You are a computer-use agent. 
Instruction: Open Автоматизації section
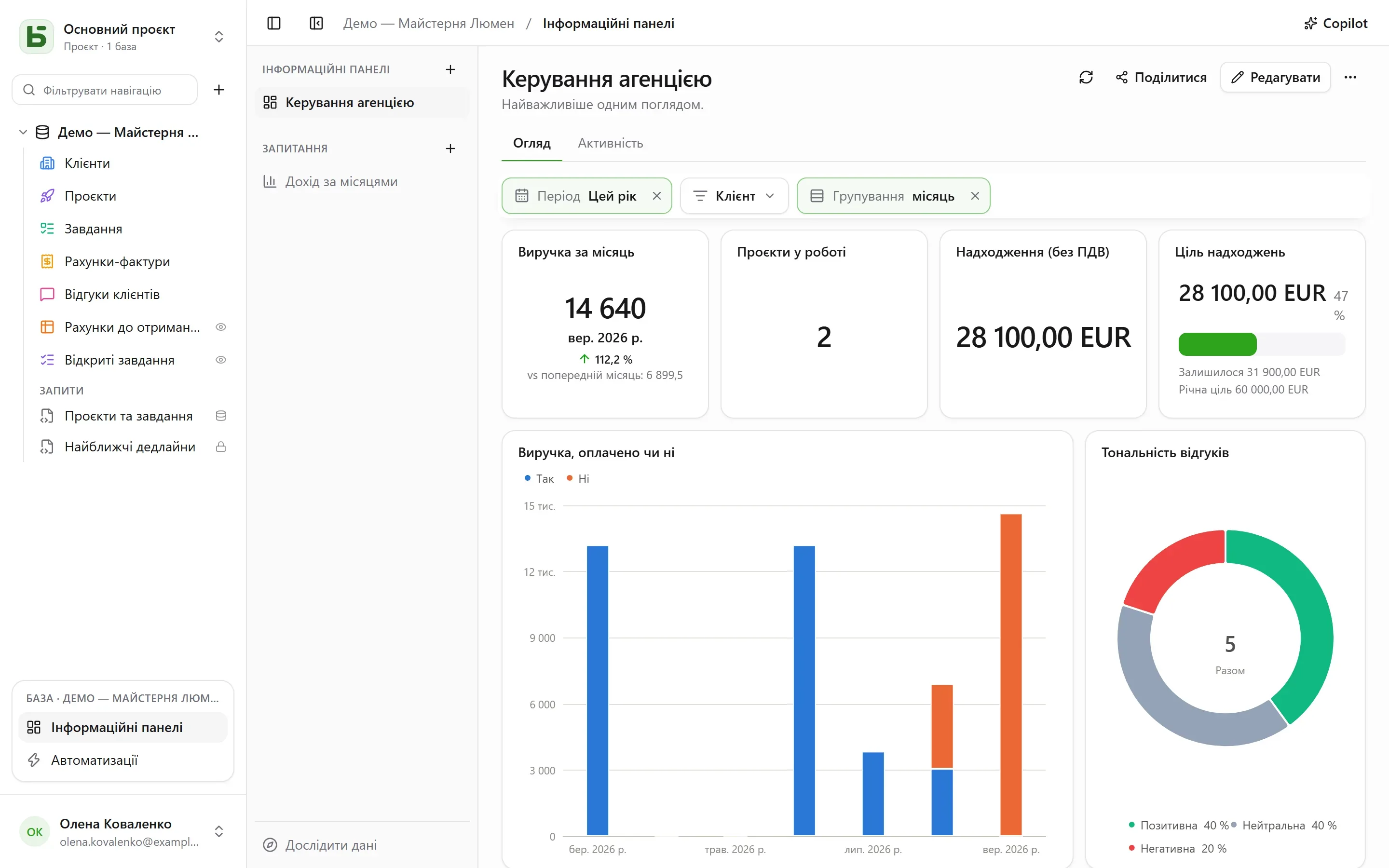click(123, 760)
